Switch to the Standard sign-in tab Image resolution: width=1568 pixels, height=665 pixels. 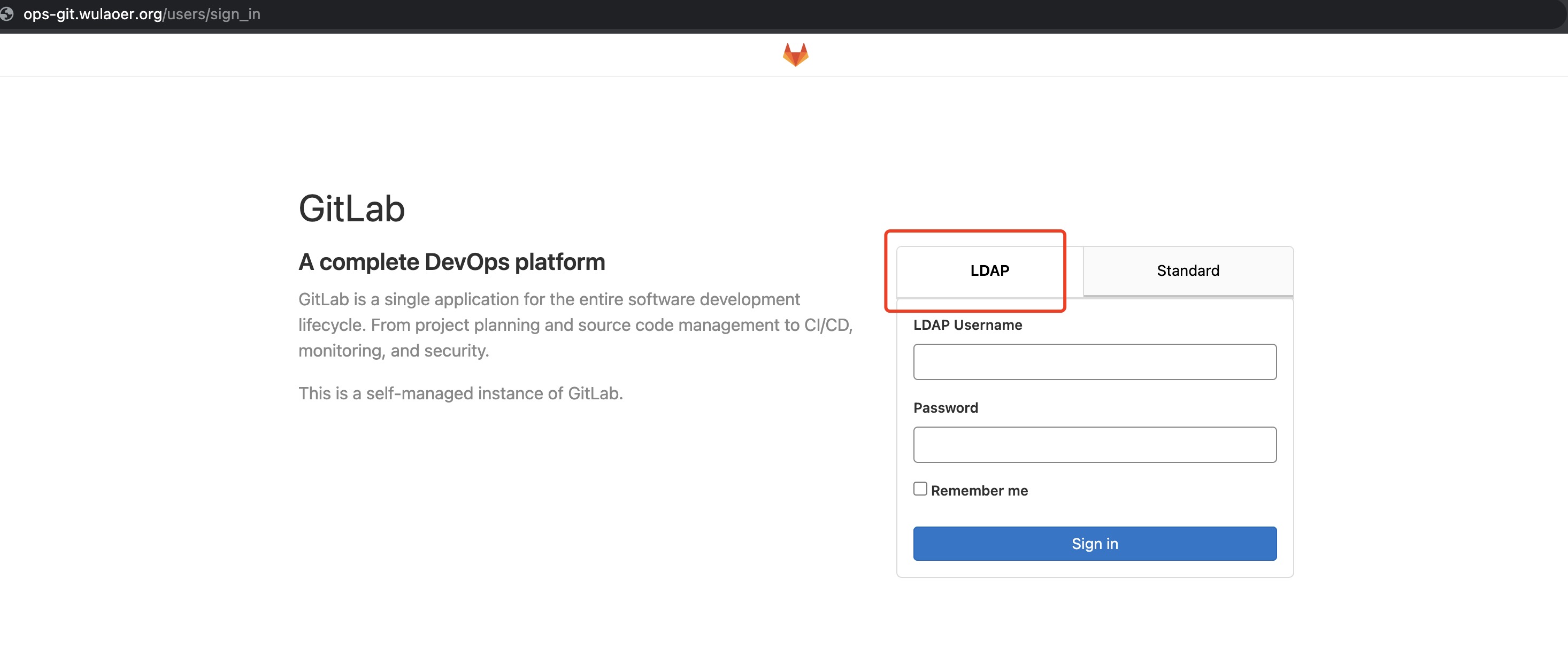(x=1188, y=270)
